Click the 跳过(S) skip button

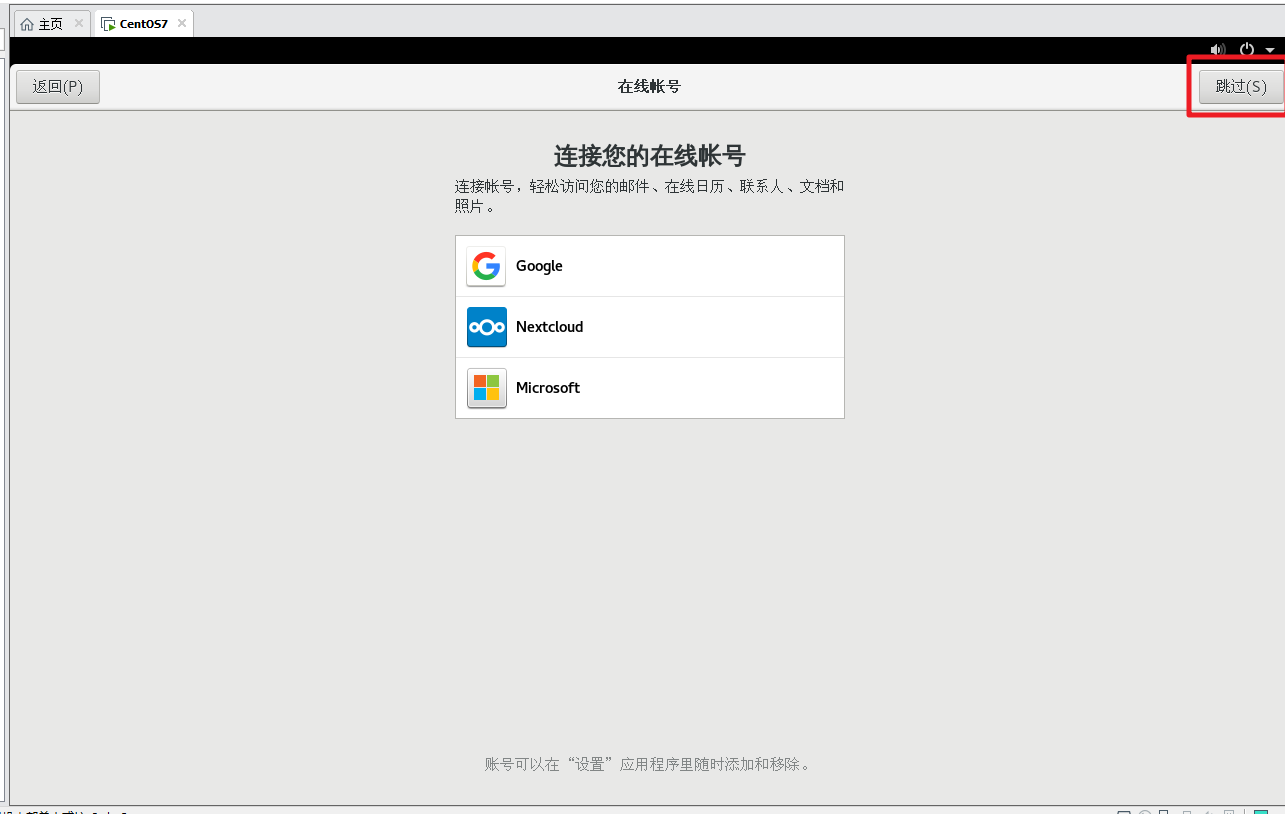(x=1240, y=87)
